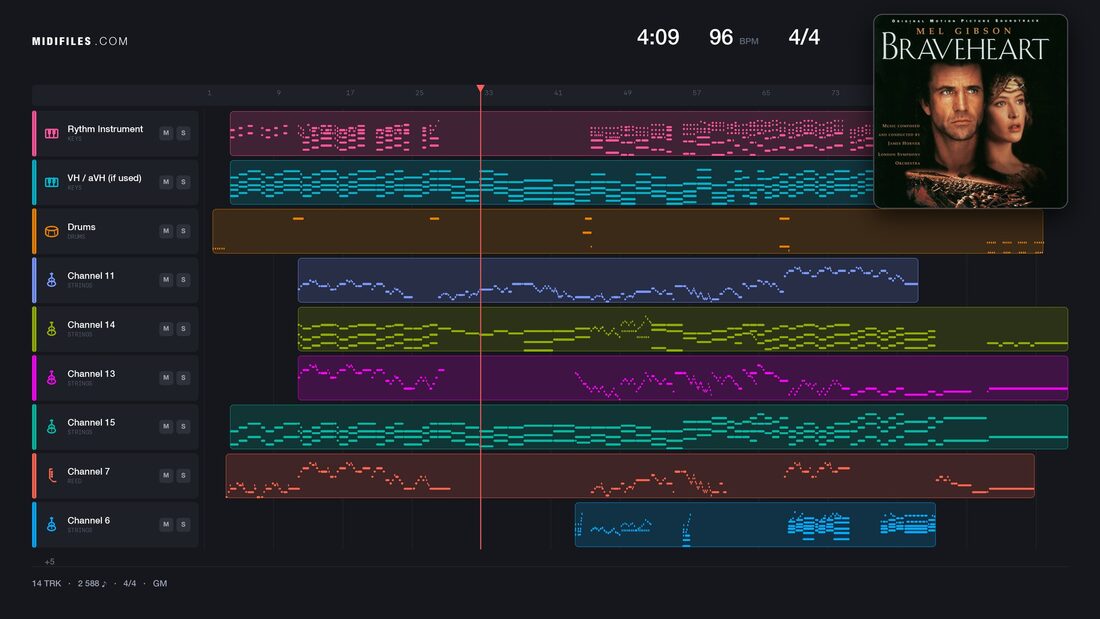Select the cyan VH / aVH MIDI clip

coord(551,182)
